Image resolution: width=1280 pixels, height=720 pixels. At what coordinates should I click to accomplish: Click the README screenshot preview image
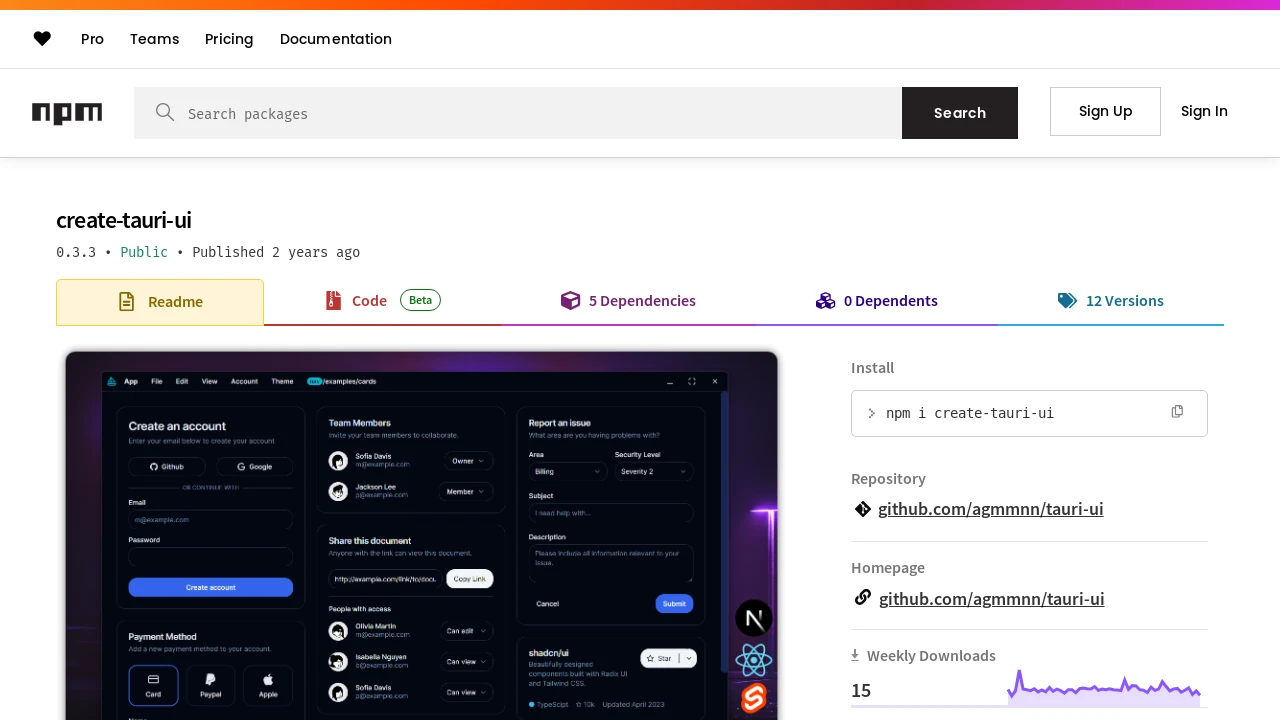421,534
